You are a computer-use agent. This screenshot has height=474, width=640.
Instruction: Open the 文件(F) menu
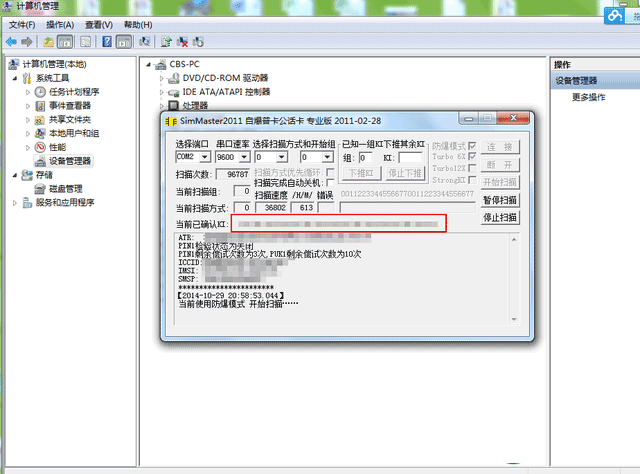(x=22, y=25)
